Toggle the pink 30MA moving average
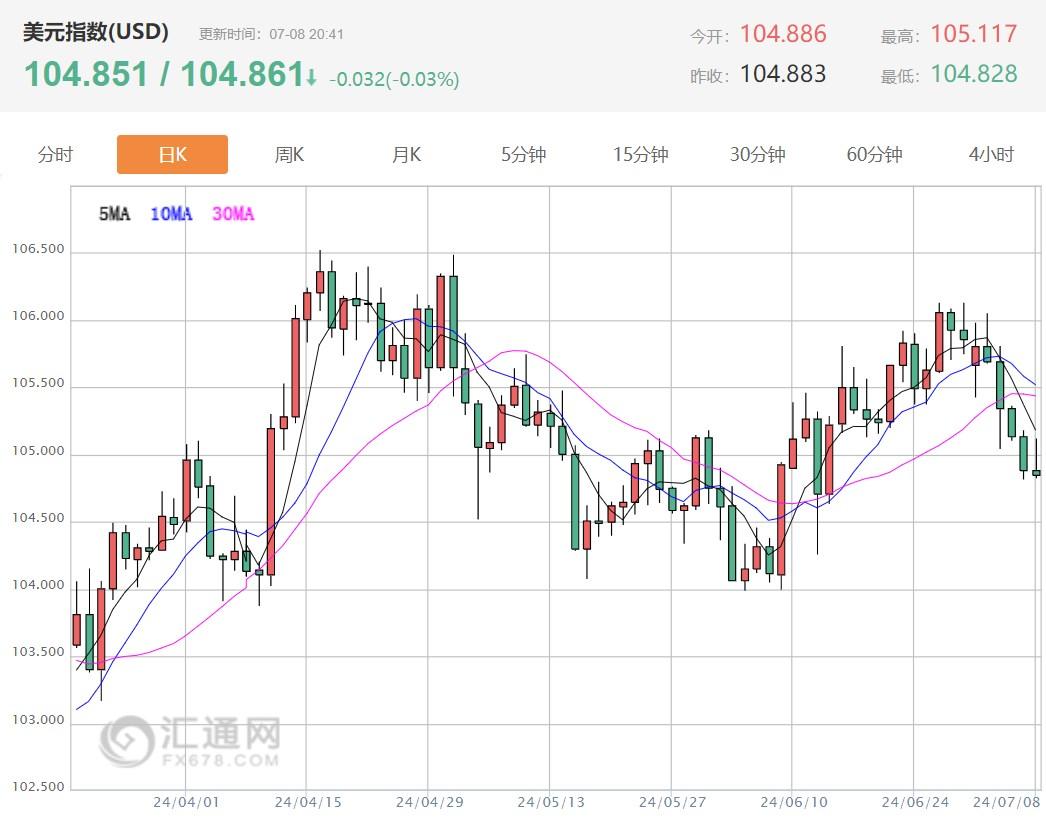This screenshot has height=819, width=1046. (232, 213)
